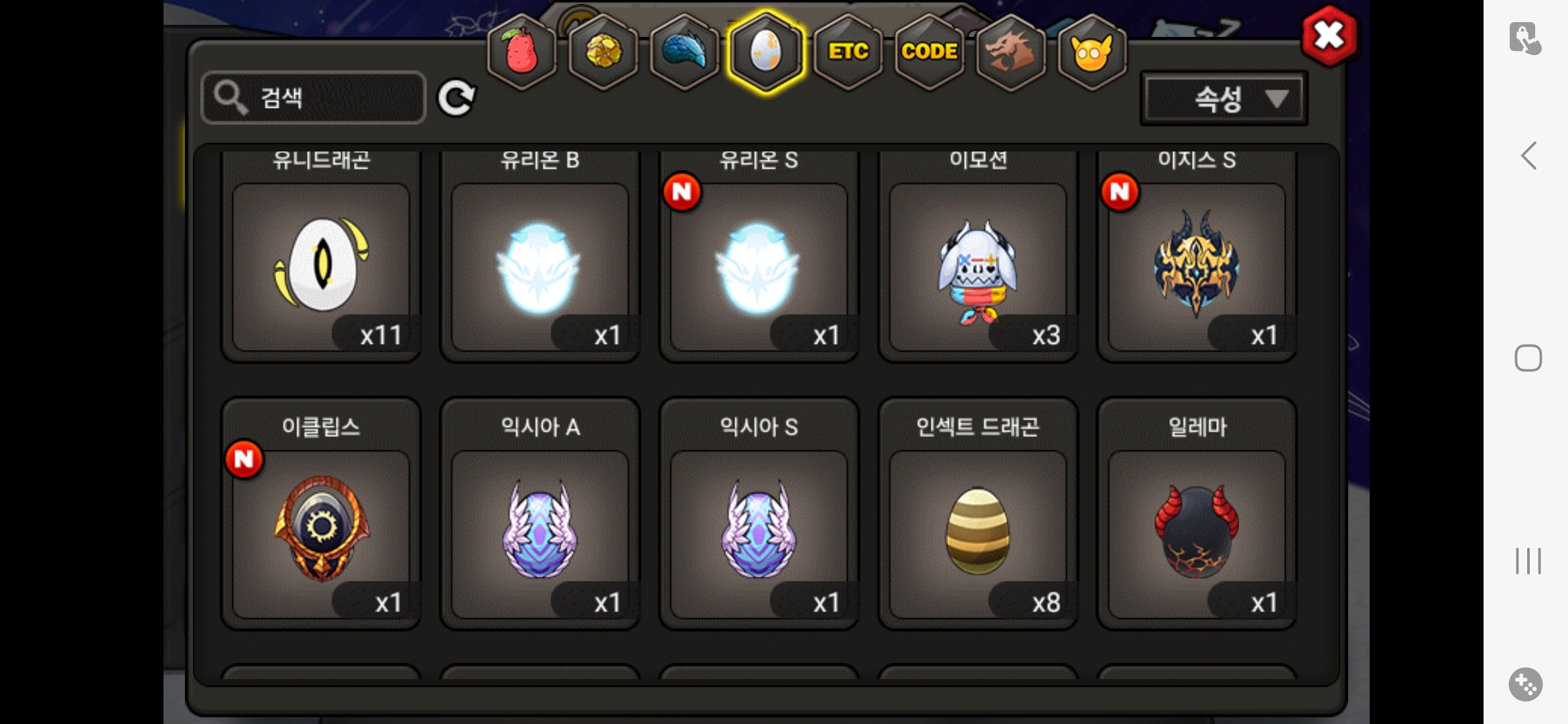This screenshot has width=1568, height=724.
Task: Pick the 인섹트 드래곤 striped egg
Action: [978, 514]
